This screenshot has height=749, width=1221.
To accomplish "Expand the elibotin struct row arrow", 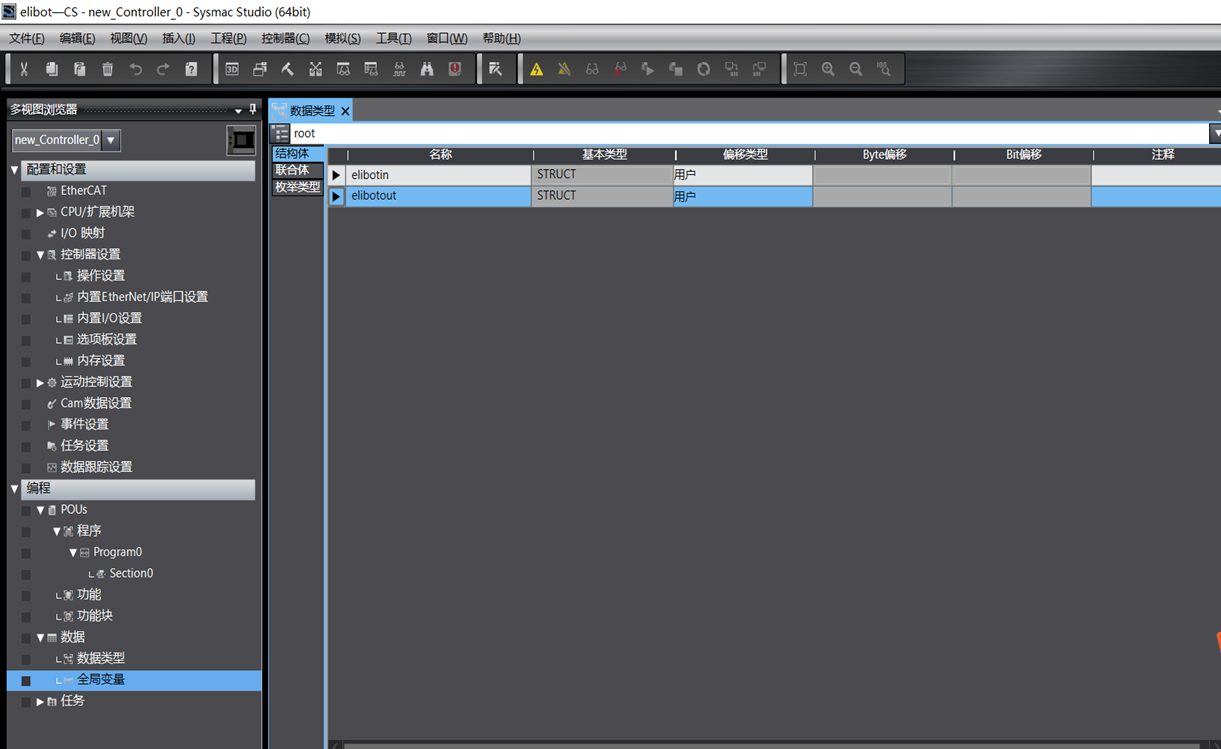I will click(x=336, y=175).
